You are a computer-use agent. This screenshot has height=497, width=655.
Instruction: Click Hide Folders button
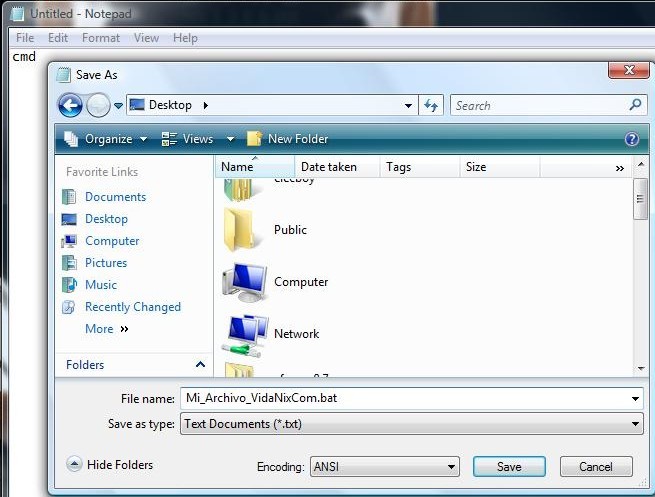tap(110, 464)
